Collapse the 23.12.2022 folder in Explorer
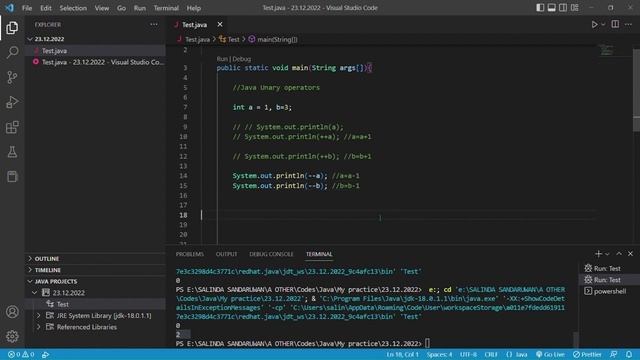 (30, 39)
